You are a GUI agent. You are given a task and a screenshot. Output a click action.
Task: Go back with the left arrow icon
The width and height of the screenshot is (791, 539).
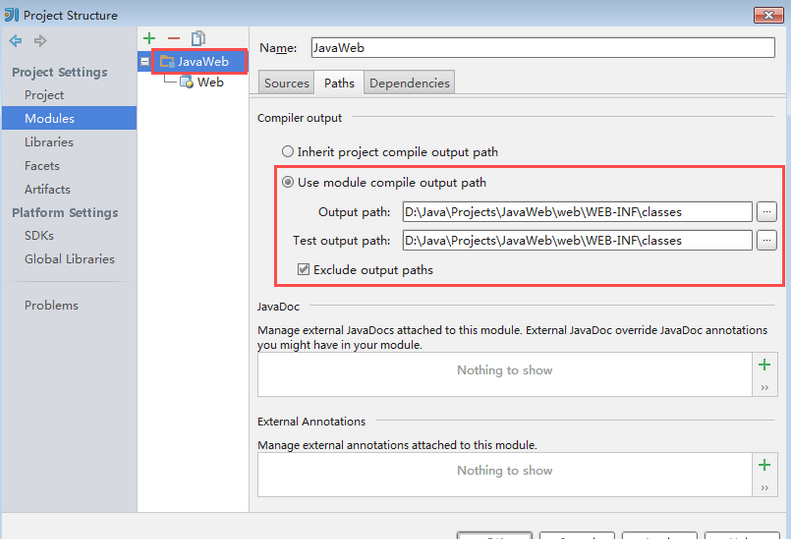click(16, 40)
